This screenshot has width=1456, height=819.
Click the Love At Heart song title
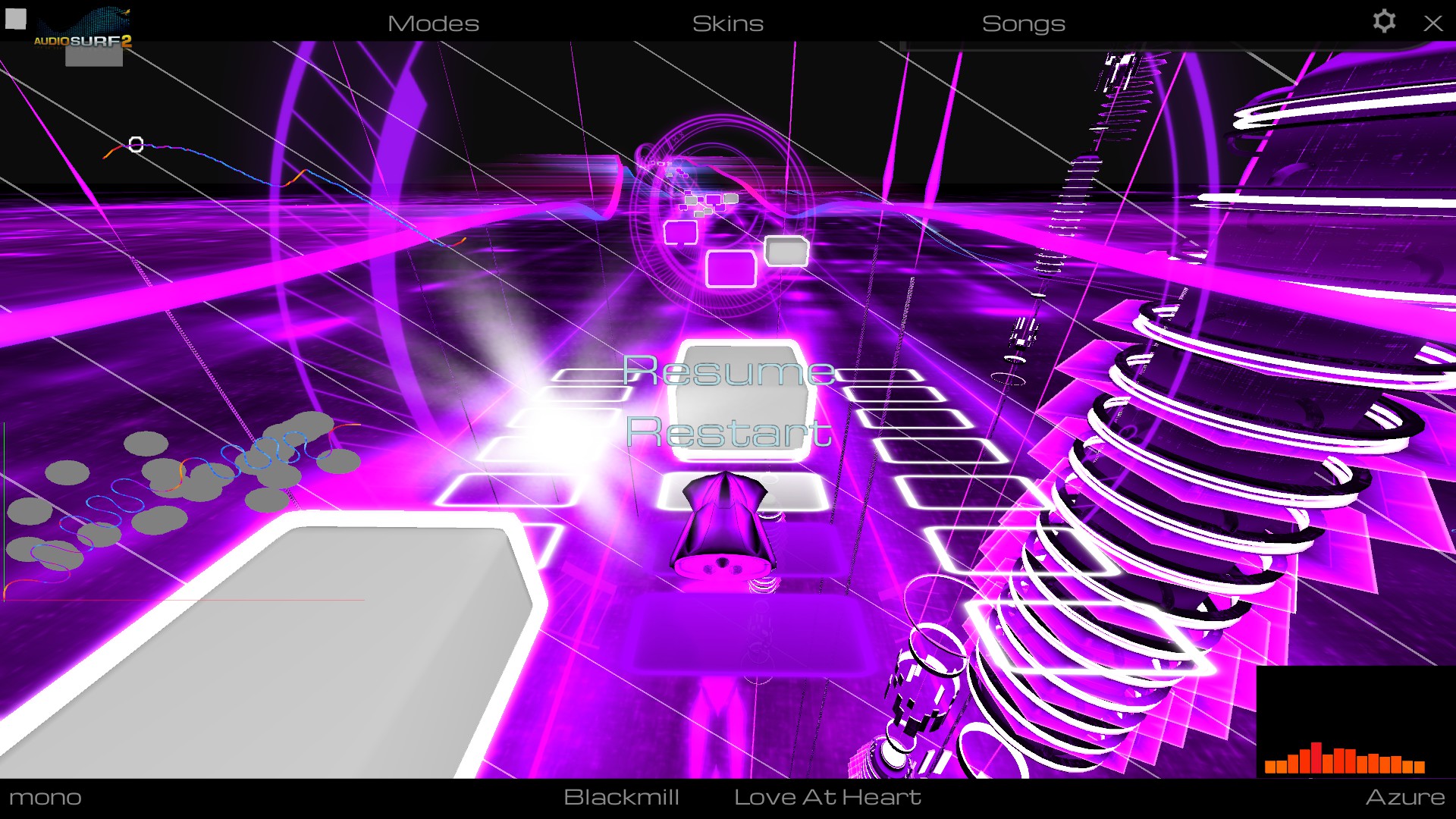coord(827,797)
